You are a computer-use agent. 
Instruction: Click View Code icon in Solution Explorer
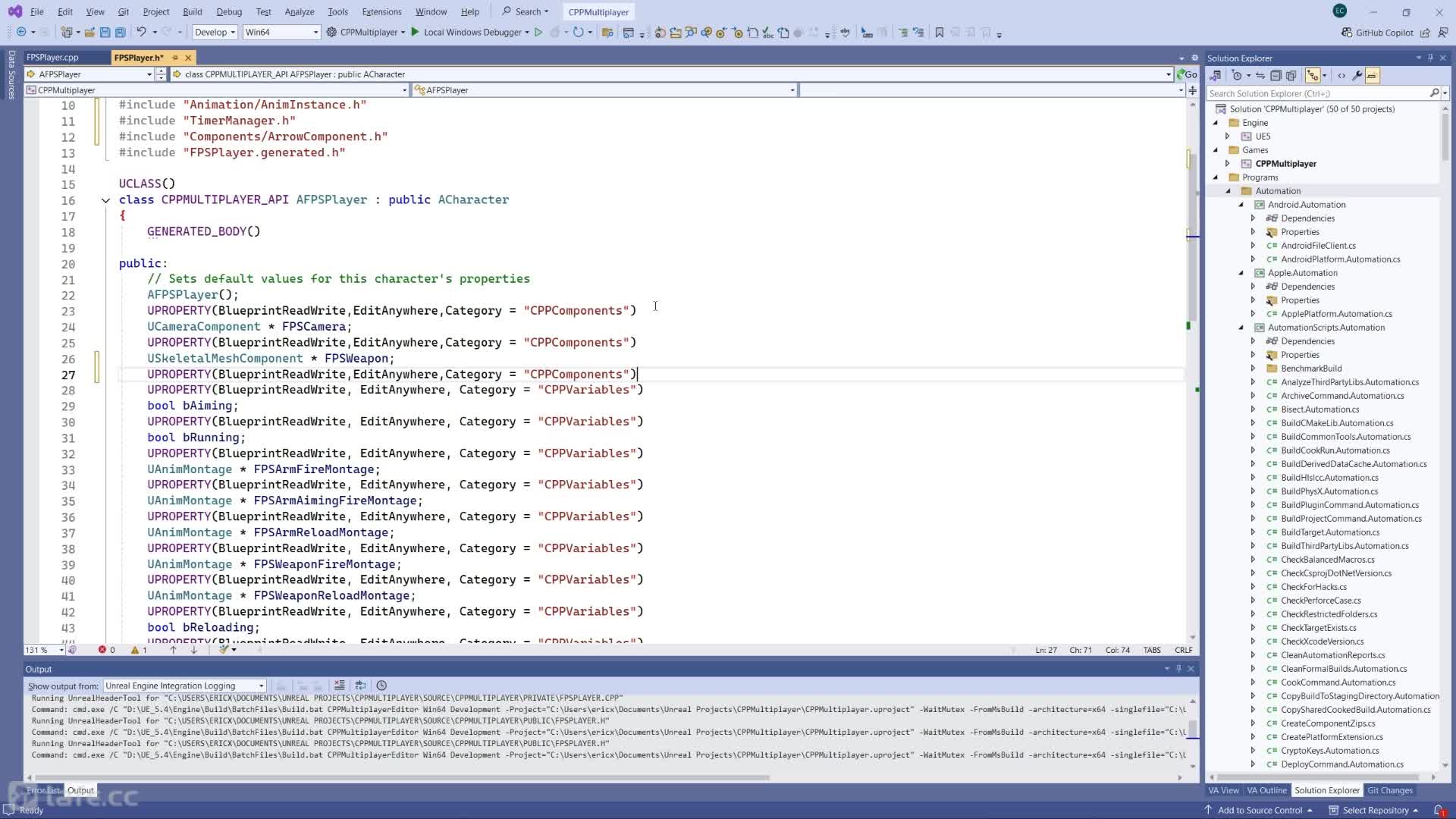(1341, 76)
